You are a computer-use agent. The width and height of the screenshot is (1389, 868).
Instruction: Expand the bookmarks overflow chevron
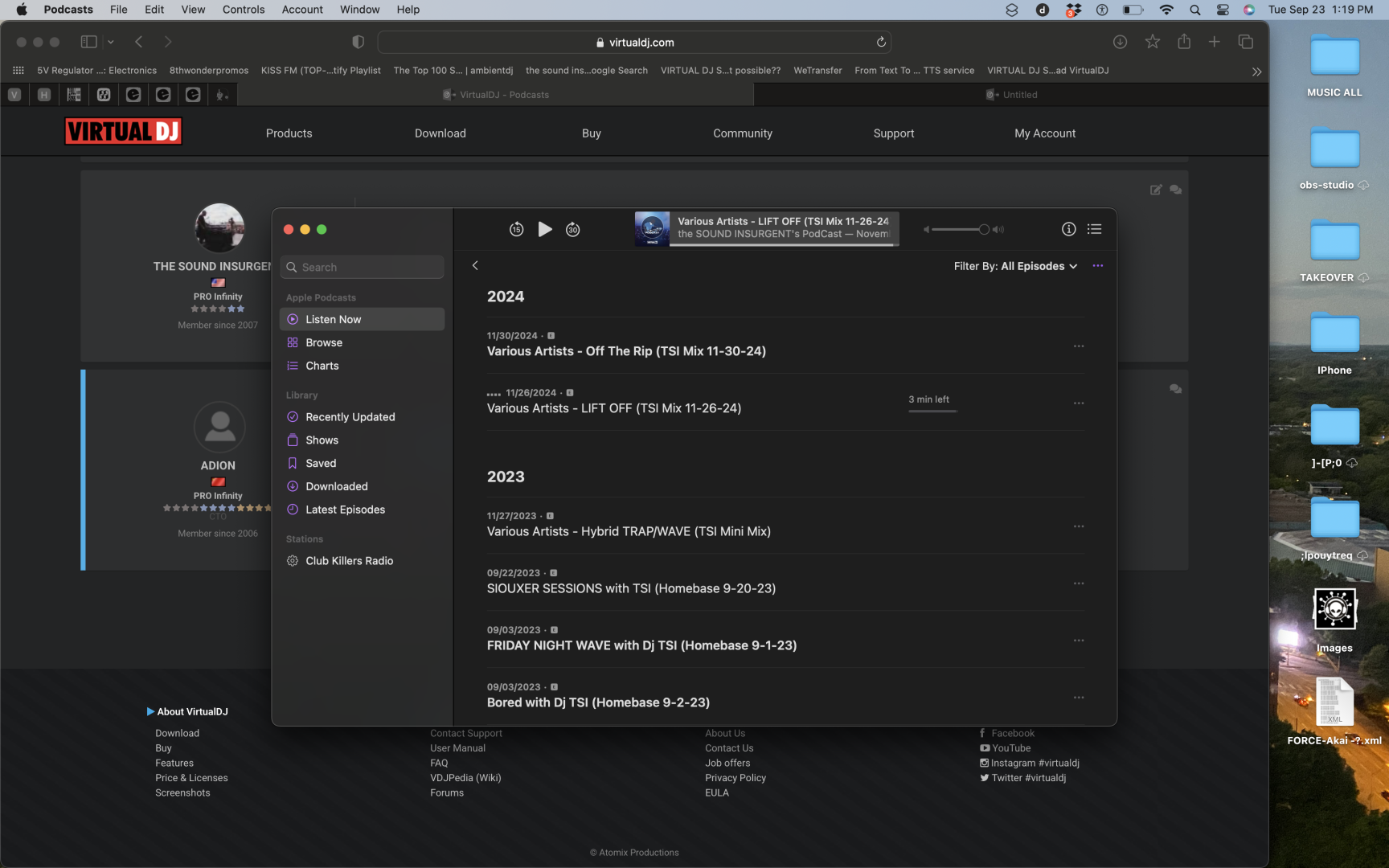(1256, 72)
